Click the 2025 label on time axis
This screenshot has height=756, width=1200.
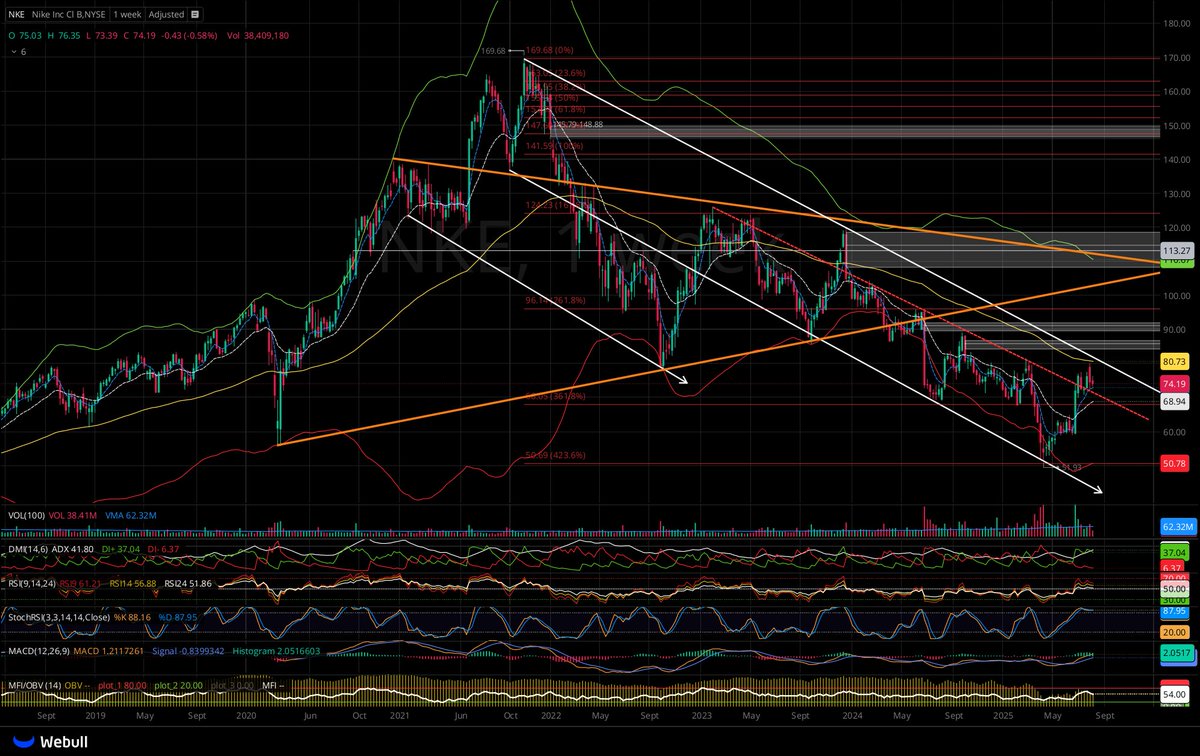click(x=1003, y=718)
